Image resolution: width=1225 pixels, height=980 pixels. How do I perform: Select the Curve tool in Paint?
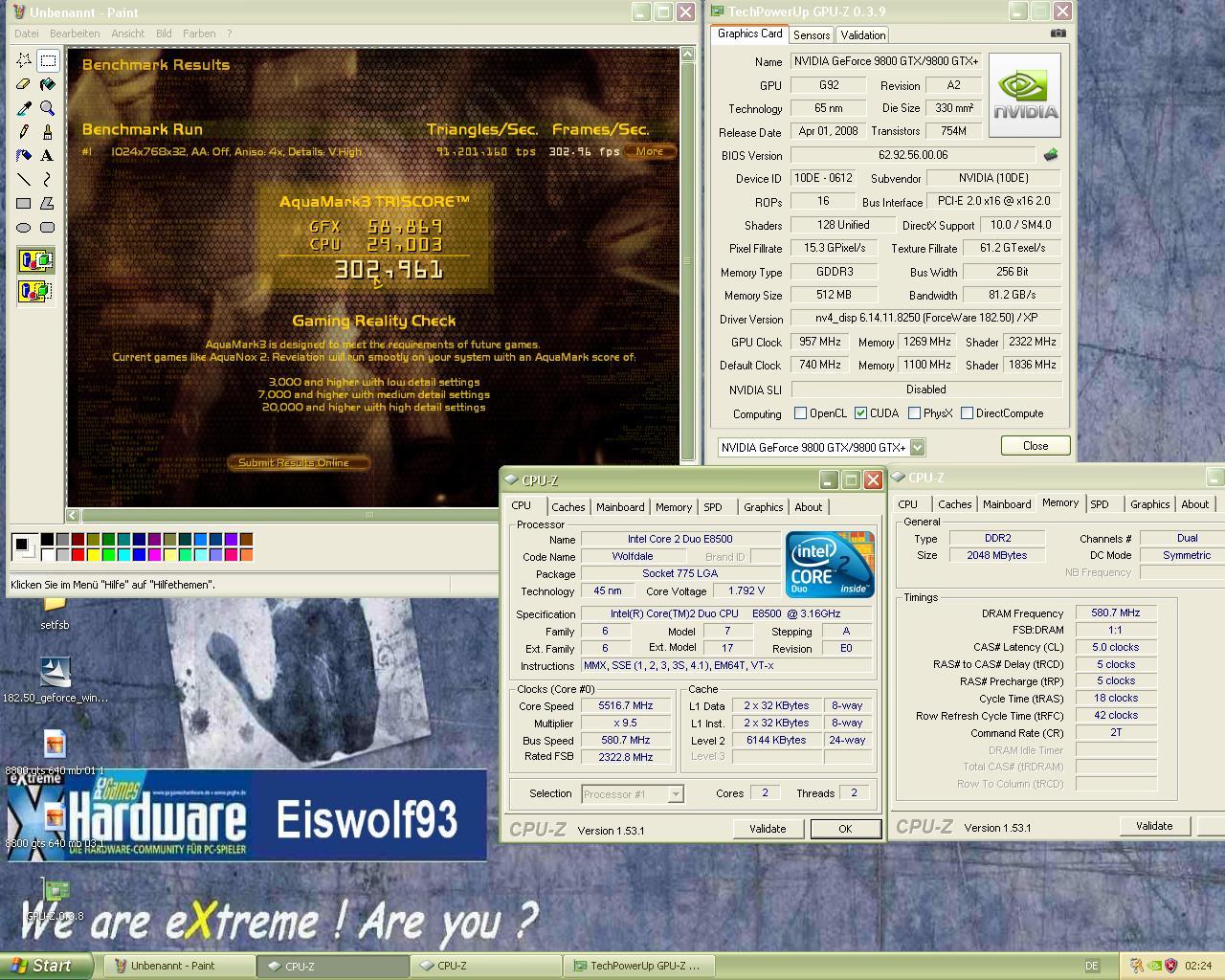[x=48, y=180]
